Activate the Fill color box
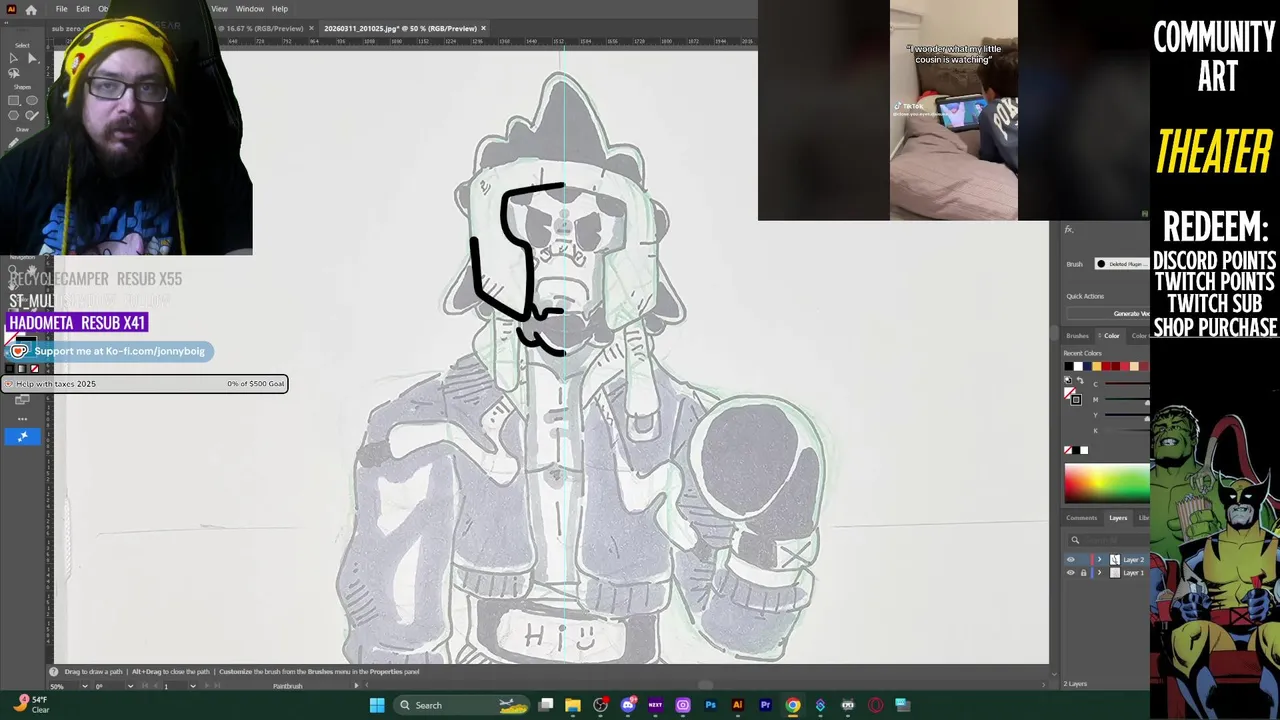This screenshot has height=720, width=1280. pyautogui.click(x=1070, y=391)
